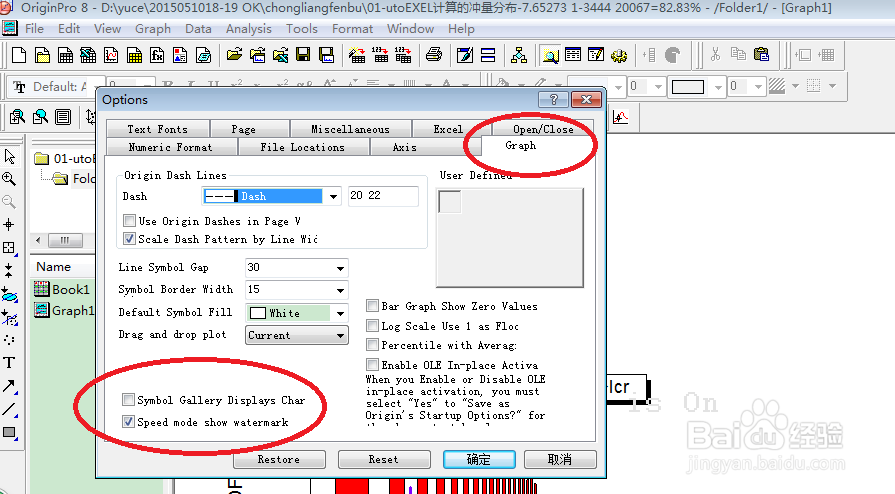Enable Use Origin Dashes in Page View

point(130,220)
